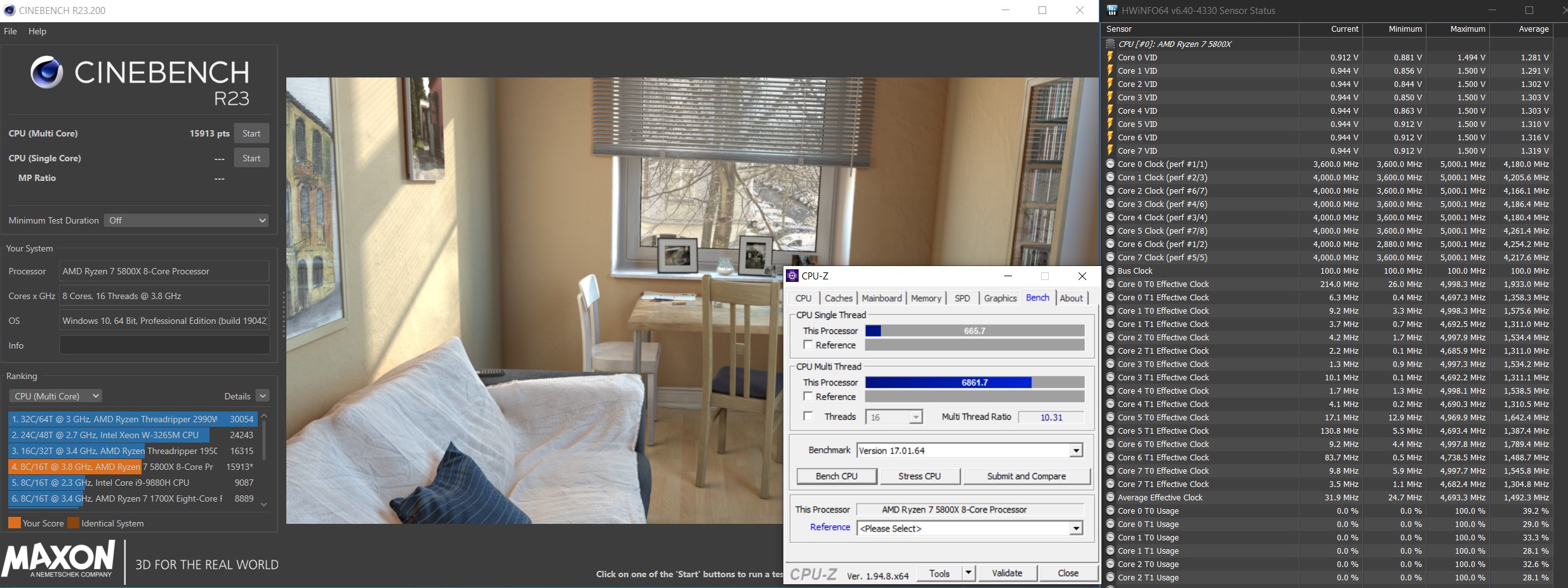Click the lightning bolt icon for Core 0 VID
The image size is (1568, 588).
click(1110, 57)
